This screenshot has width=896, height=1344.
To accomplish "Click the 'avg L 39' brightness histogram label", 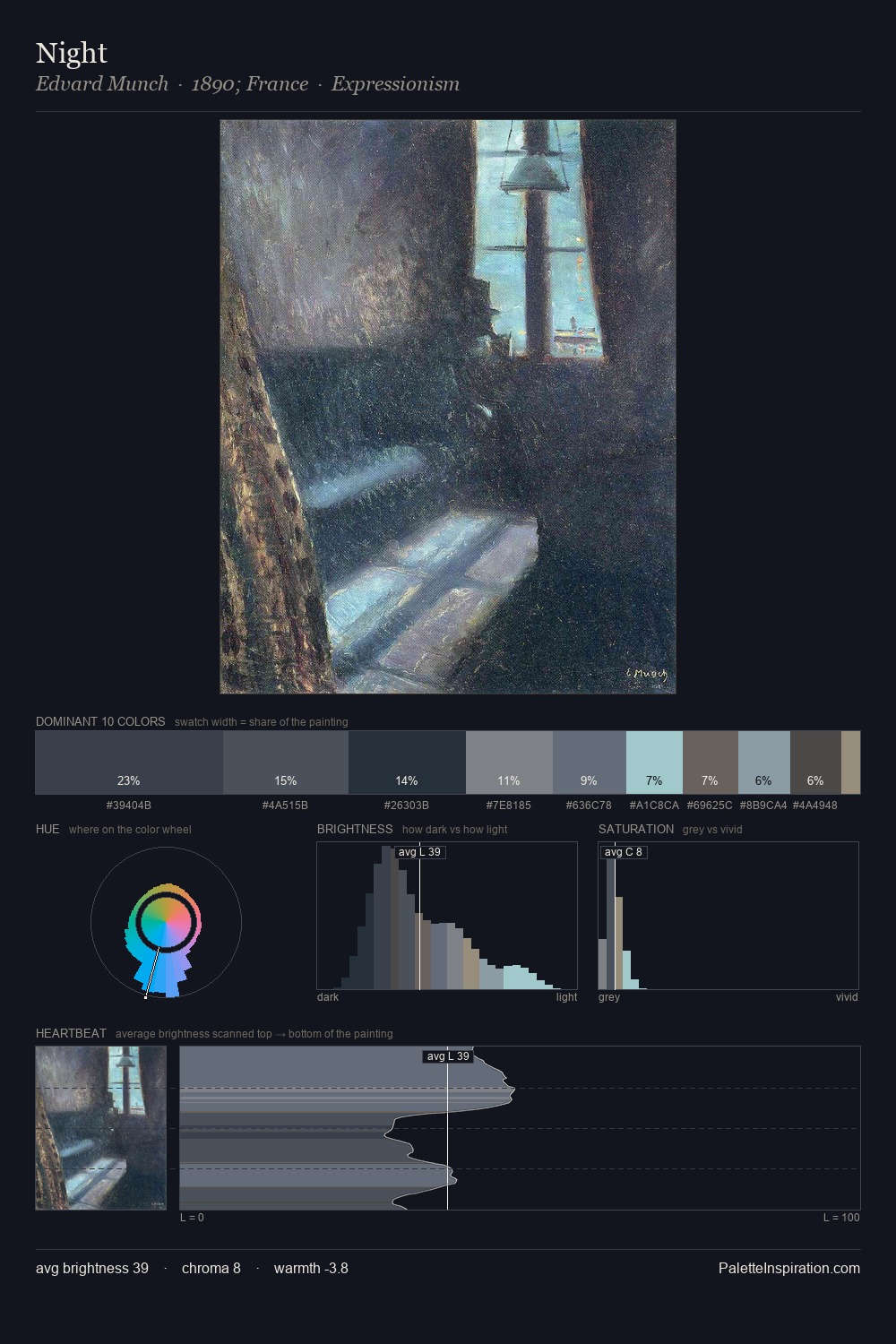I will point(419,852).
